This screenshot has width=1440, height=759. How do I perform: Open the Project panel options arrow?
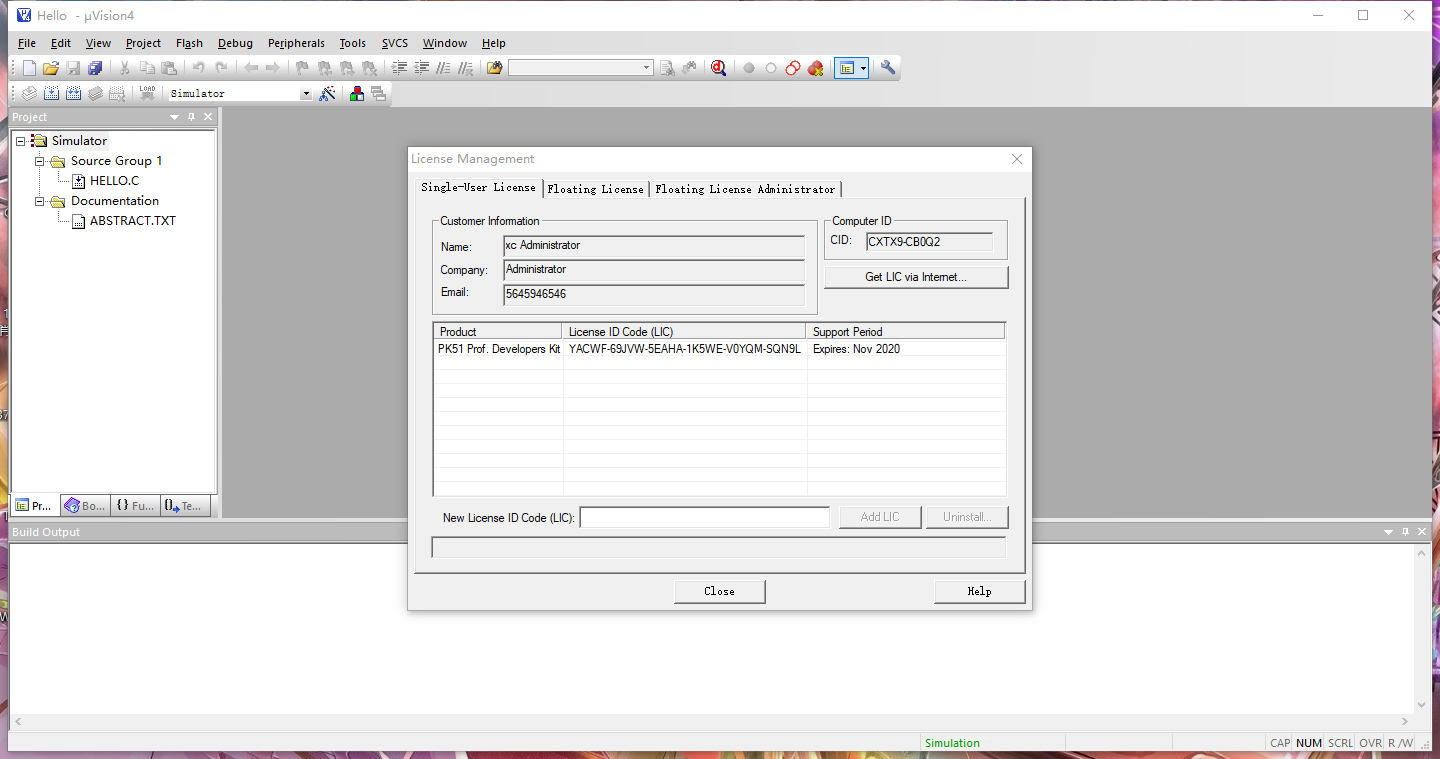click(174, 117)
